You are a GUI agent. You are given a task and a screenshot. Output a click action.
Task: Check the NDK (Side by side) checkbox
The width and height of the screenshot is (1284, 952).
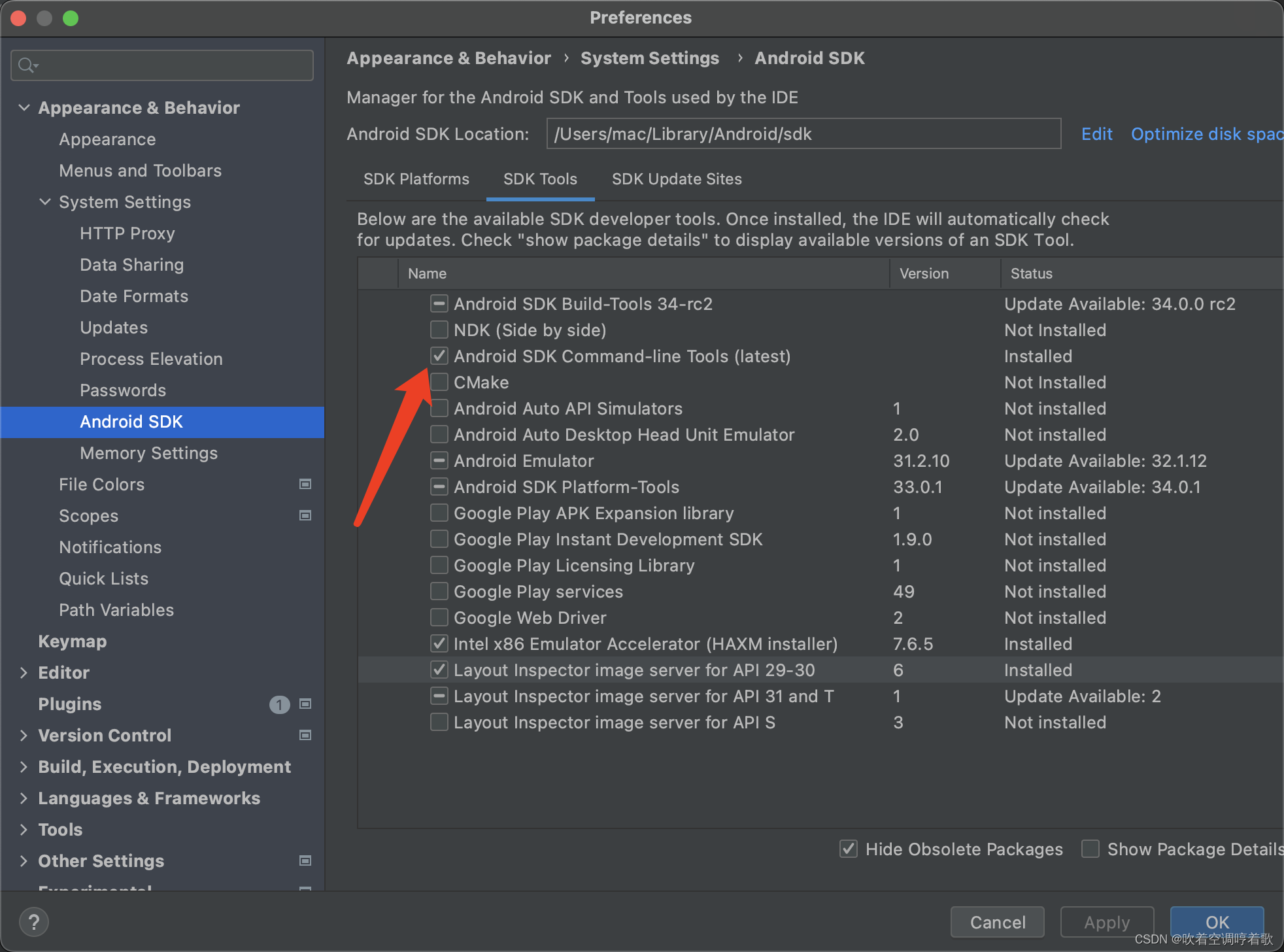439,330
